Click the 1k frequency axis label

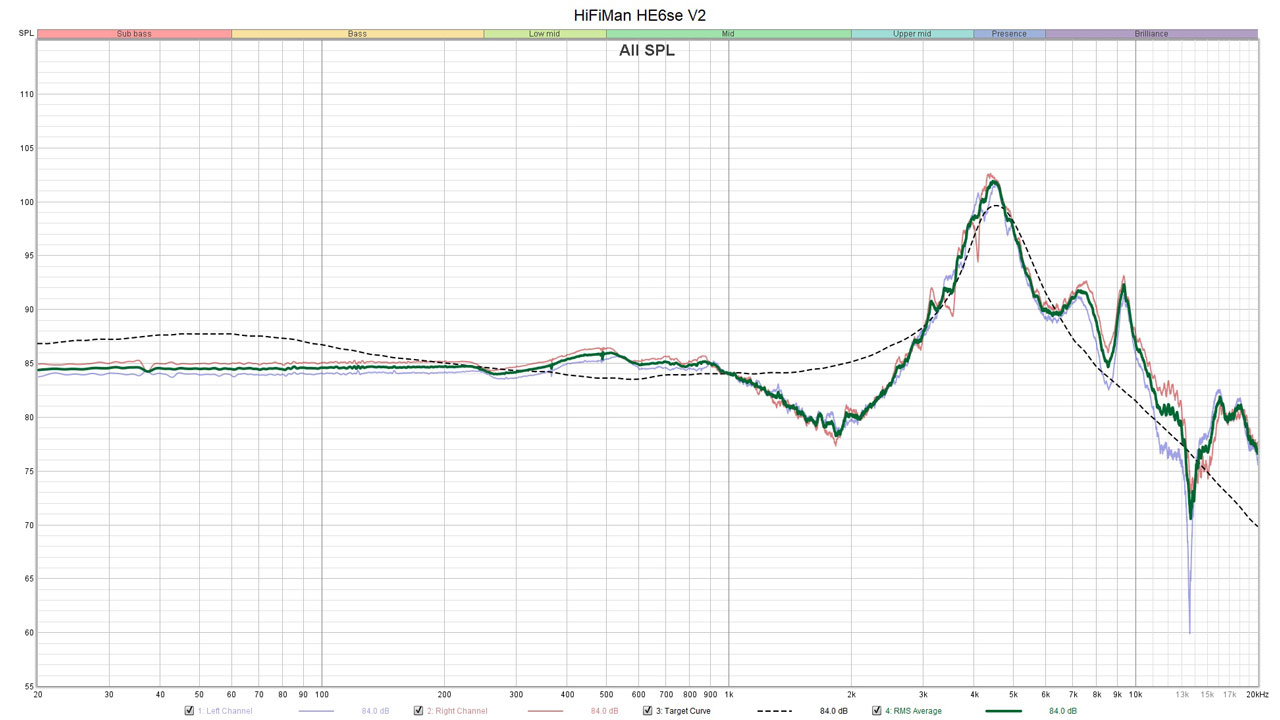click(728, 694)
